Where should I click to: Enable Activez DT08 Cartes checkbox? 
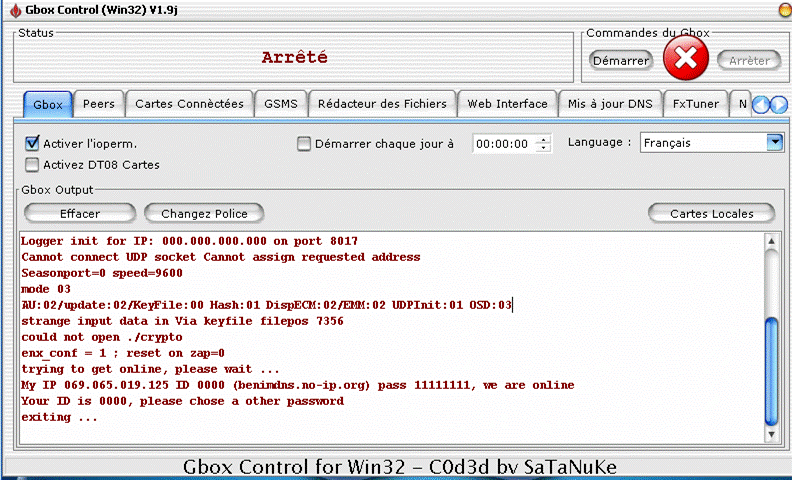pyautogui.click(x=32, y=165)
